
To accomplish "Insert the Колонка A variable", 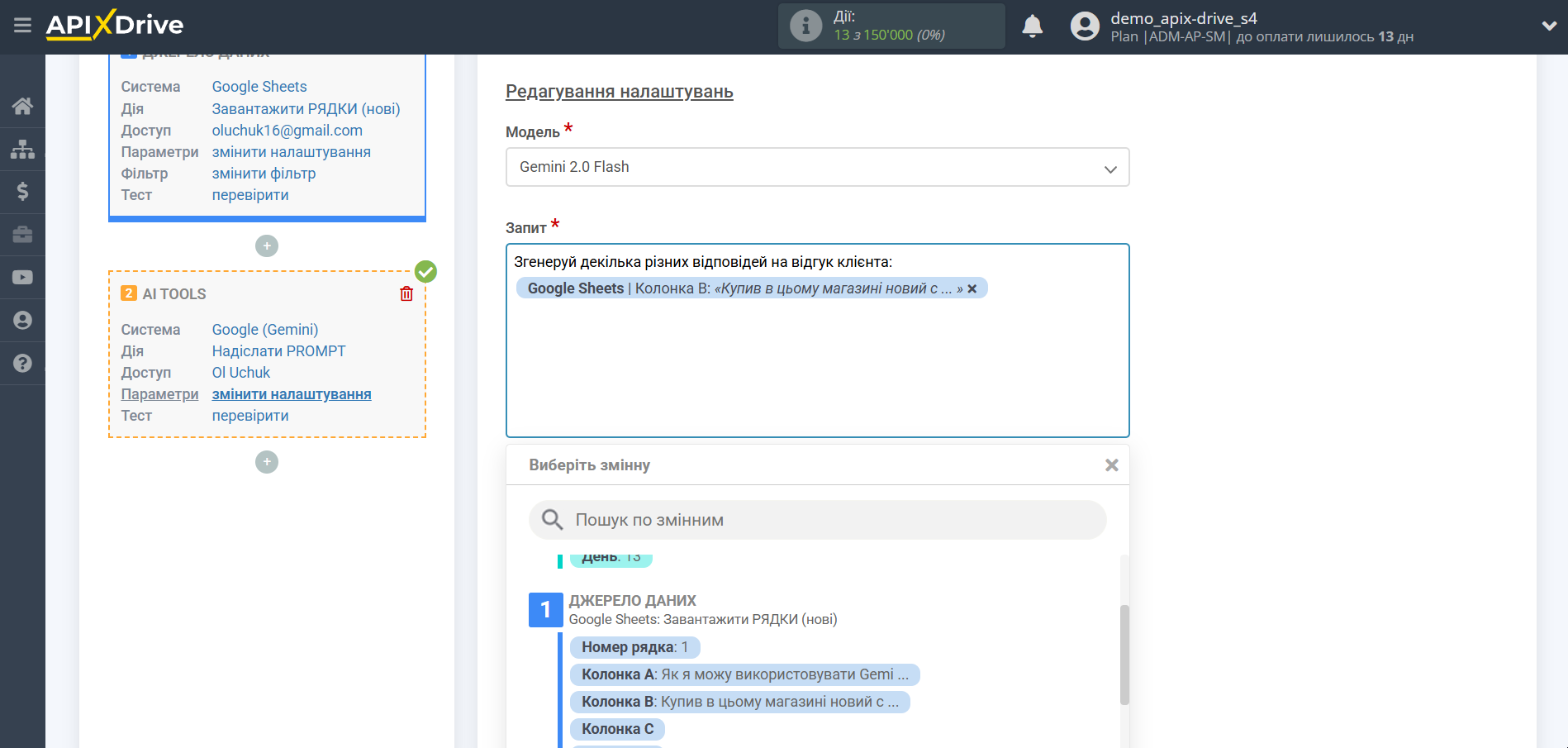I will (744, 674).
